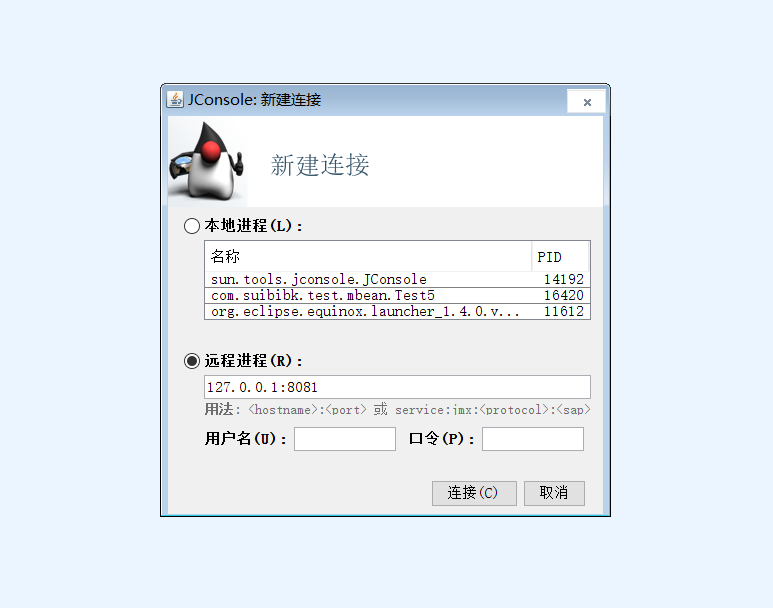Click PID 16420 cell
Screen dimensions: 773x608
click(x=563, y=295)
